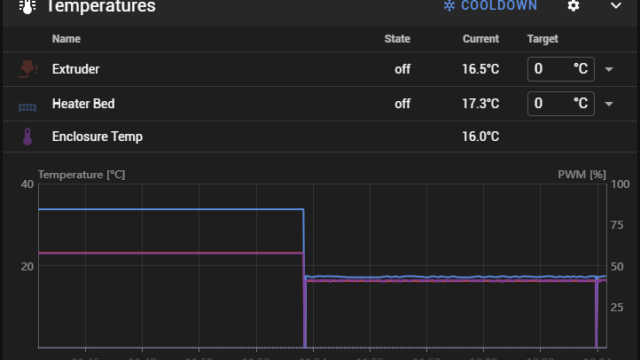Open Extruder temperature presets dropdown
Image resolution: width=640 pixels, height=360 pixels.
click(x=609, y=69)
